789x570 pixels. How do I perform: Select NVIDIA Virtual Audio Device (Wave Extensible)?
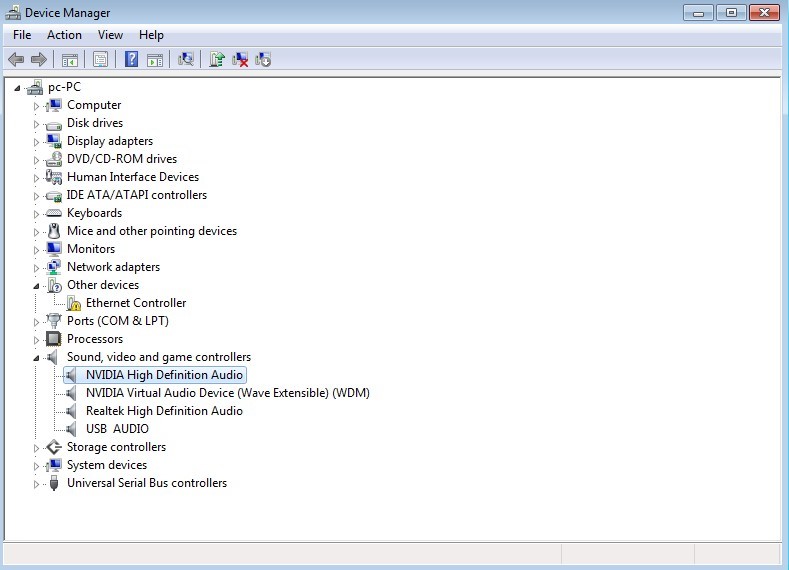tap(227, 393)
